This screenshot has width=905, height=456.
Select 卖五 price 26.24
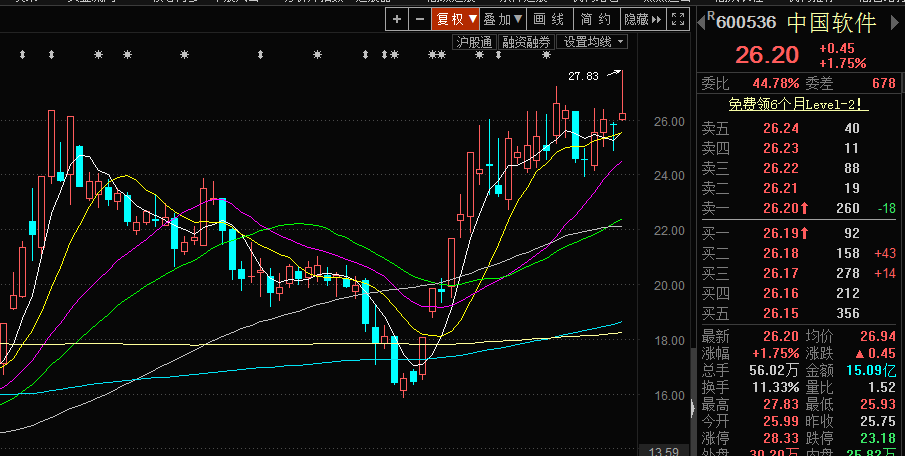781,128
